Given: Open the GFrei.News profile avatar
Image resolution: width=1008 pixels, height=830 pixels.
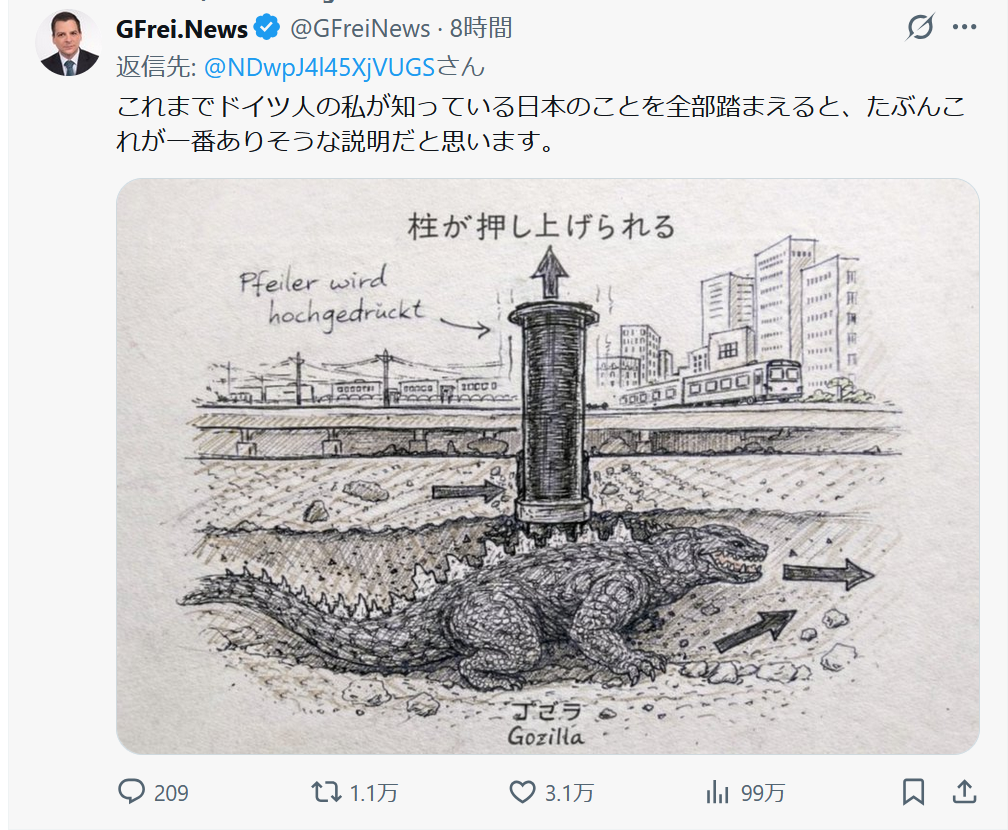Looking at the screenshot, I should pyautogui.click(x=68, y=43).
